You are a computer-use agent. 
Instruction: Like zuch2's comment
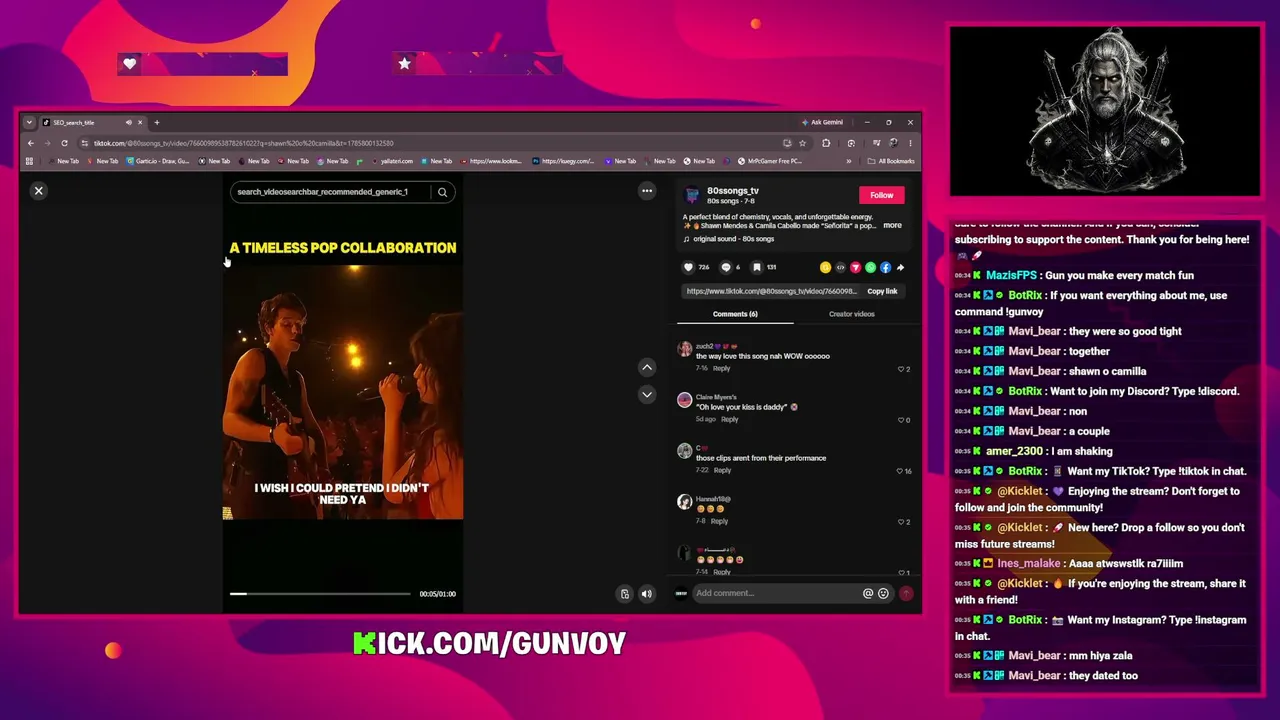coord(901,369)
